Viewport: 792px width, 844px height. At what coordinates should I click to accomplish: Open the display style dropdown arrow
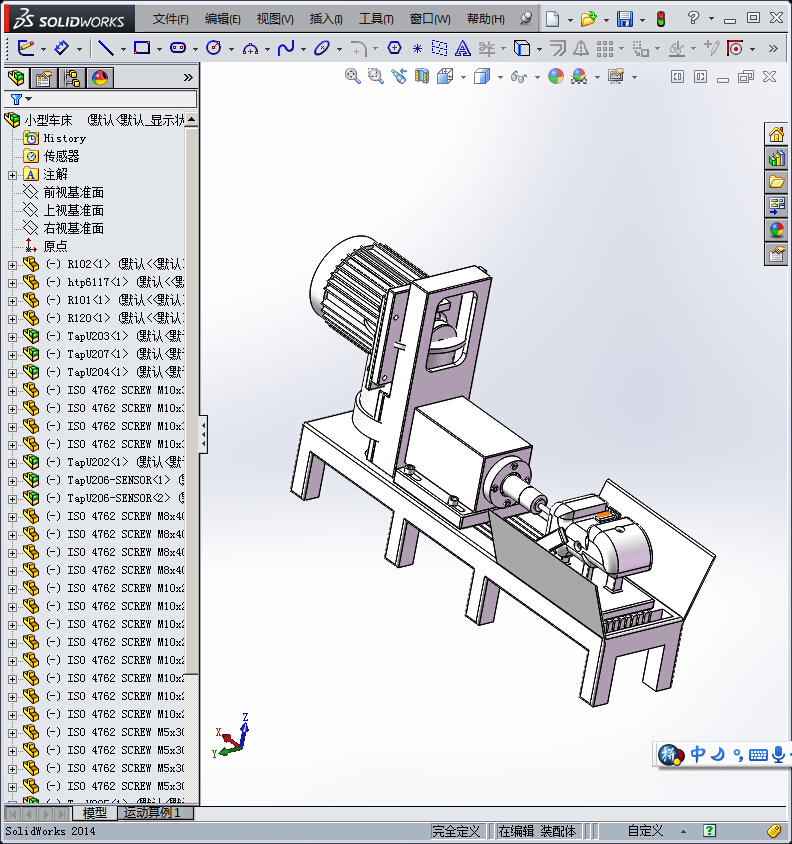500,78
